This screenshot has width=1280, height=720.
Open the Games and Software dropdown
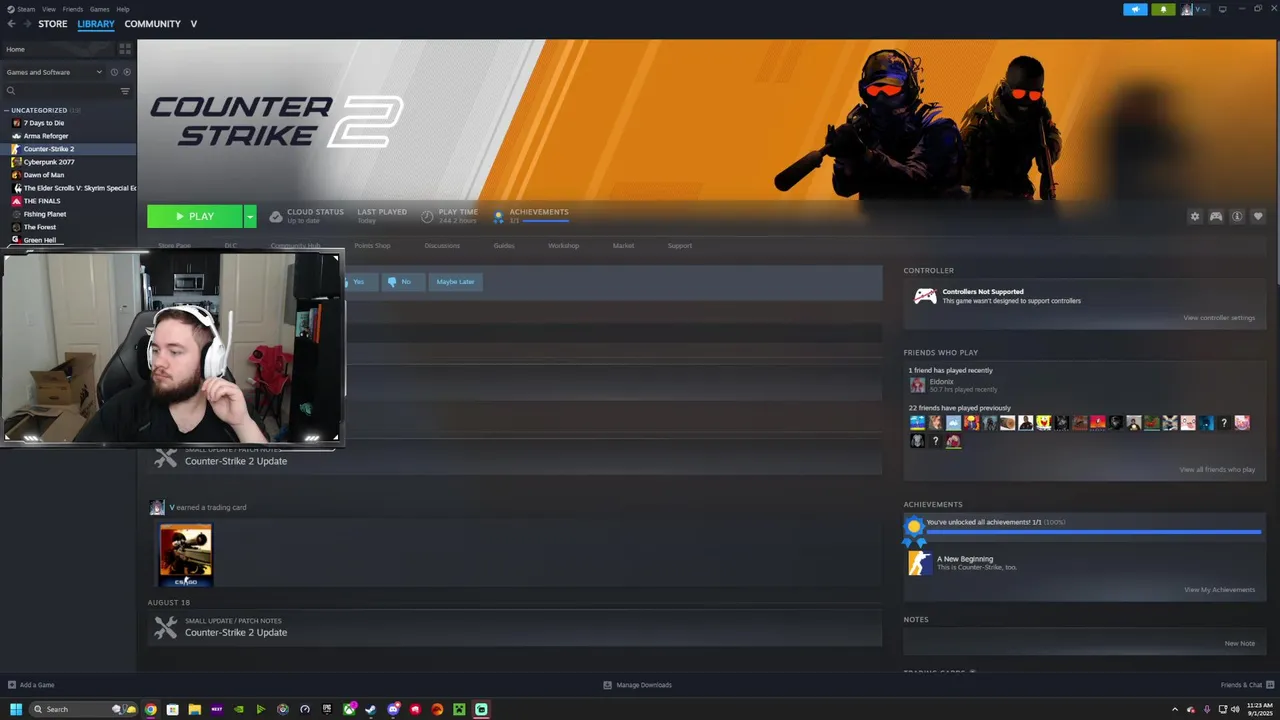click(54, 72)
